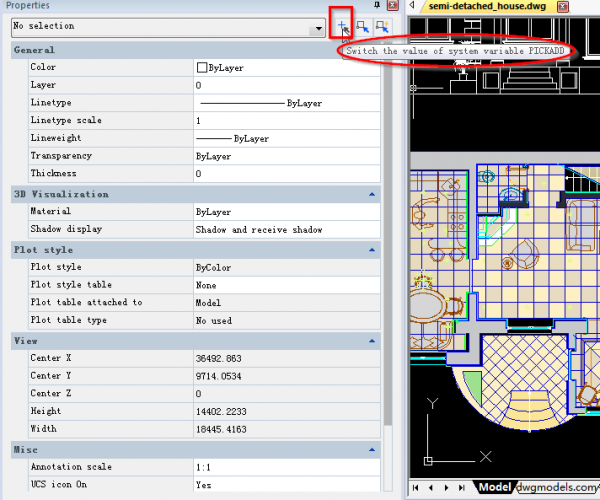Click the Transparency ByLayer value

coord(287,156)
